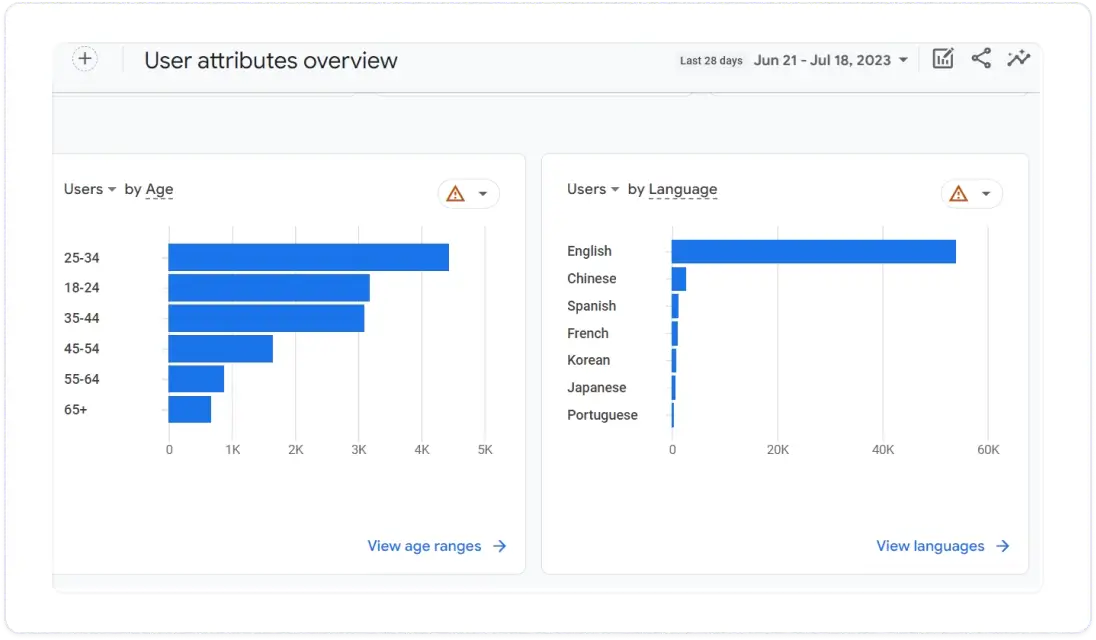Viewport: 1096px width, 640px height.
Task: Open the View age ranges report
Action: point(424,546)
